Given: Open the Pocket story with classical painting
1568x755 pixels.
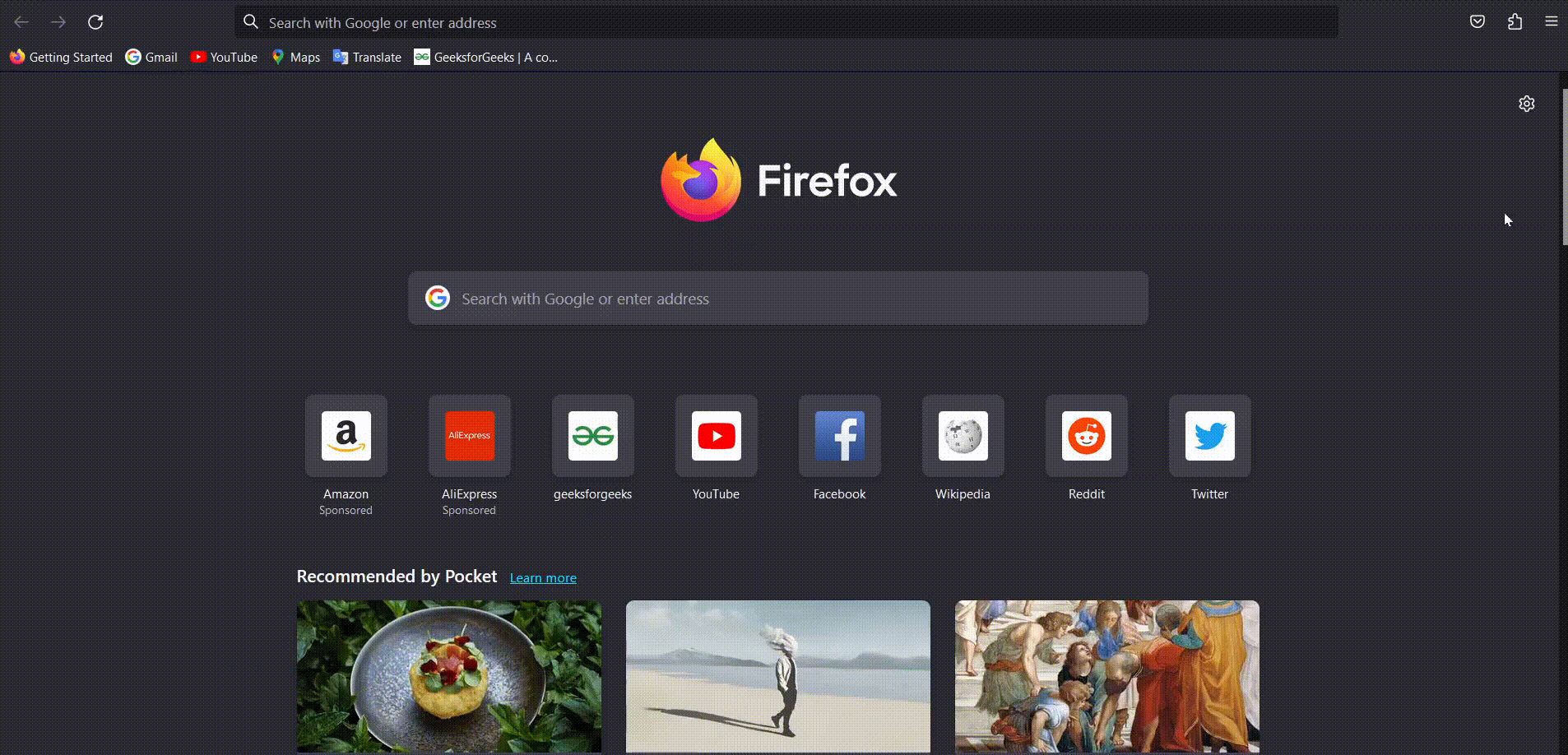Looking at the screenshot, I should pos(1107,676).
